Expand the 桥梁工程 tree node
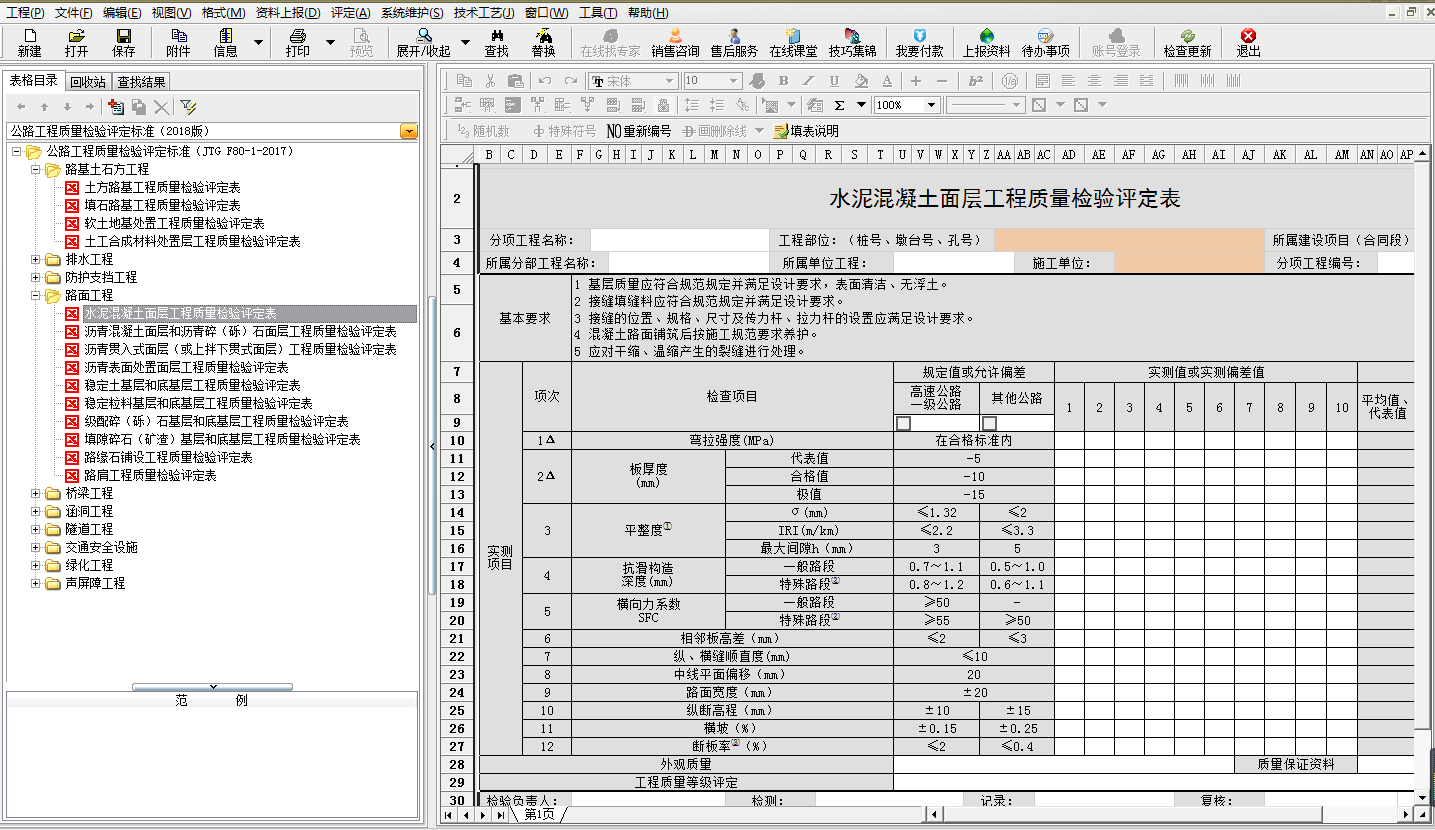The width and height of the screenshot is (1435, 830). (35, 494)
